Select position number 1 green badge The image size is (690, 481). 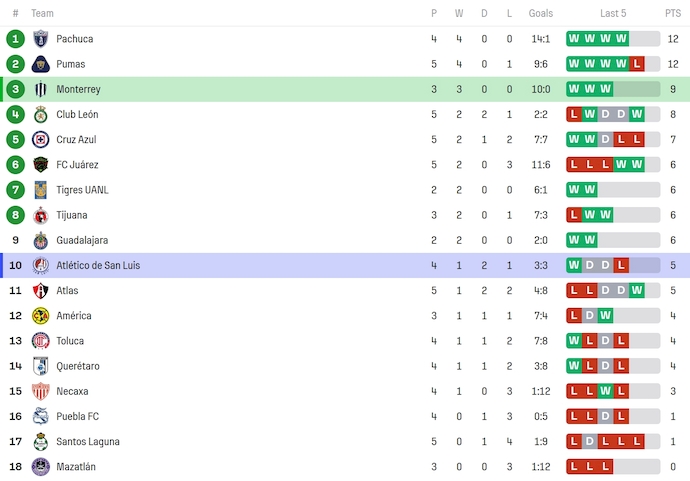point(15,39)
